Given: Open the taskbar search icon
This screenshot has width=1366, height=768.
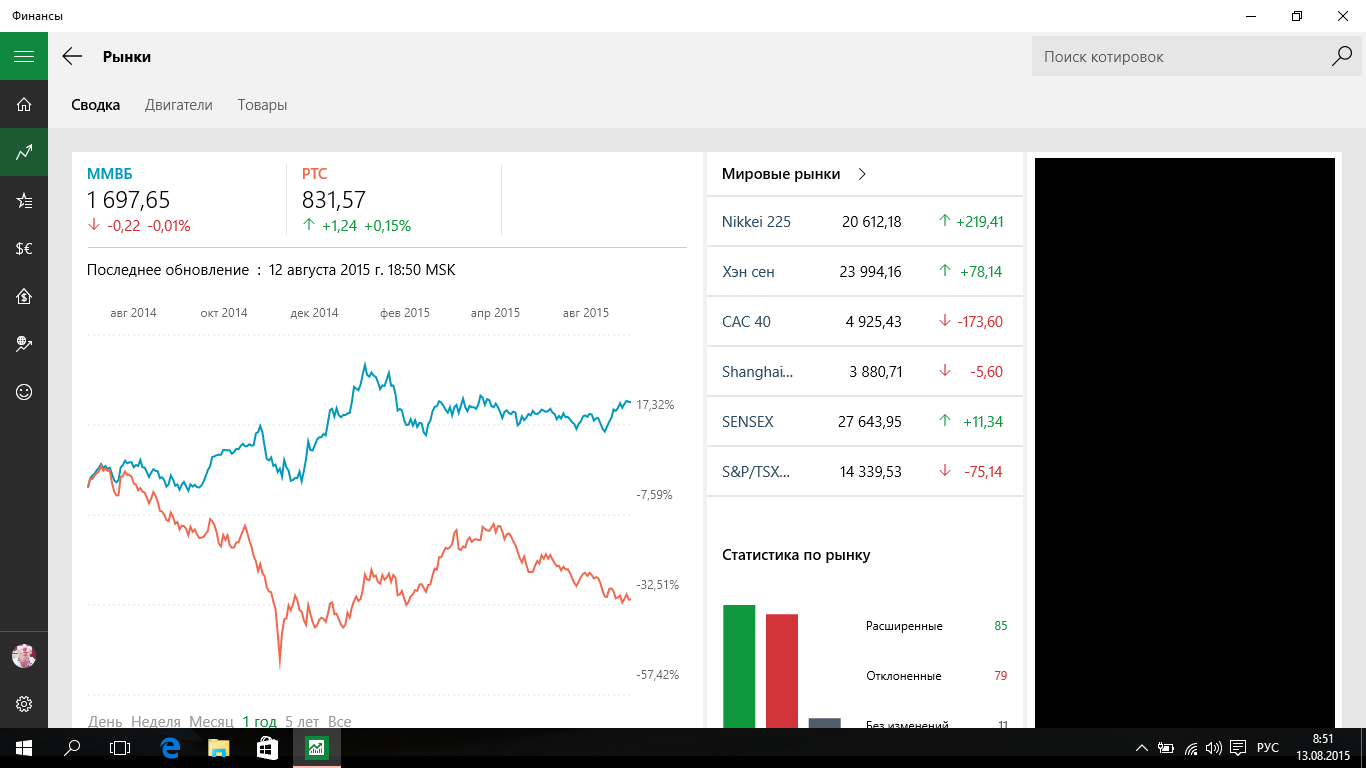Looking at the screenshot, I should coord(72,748).
